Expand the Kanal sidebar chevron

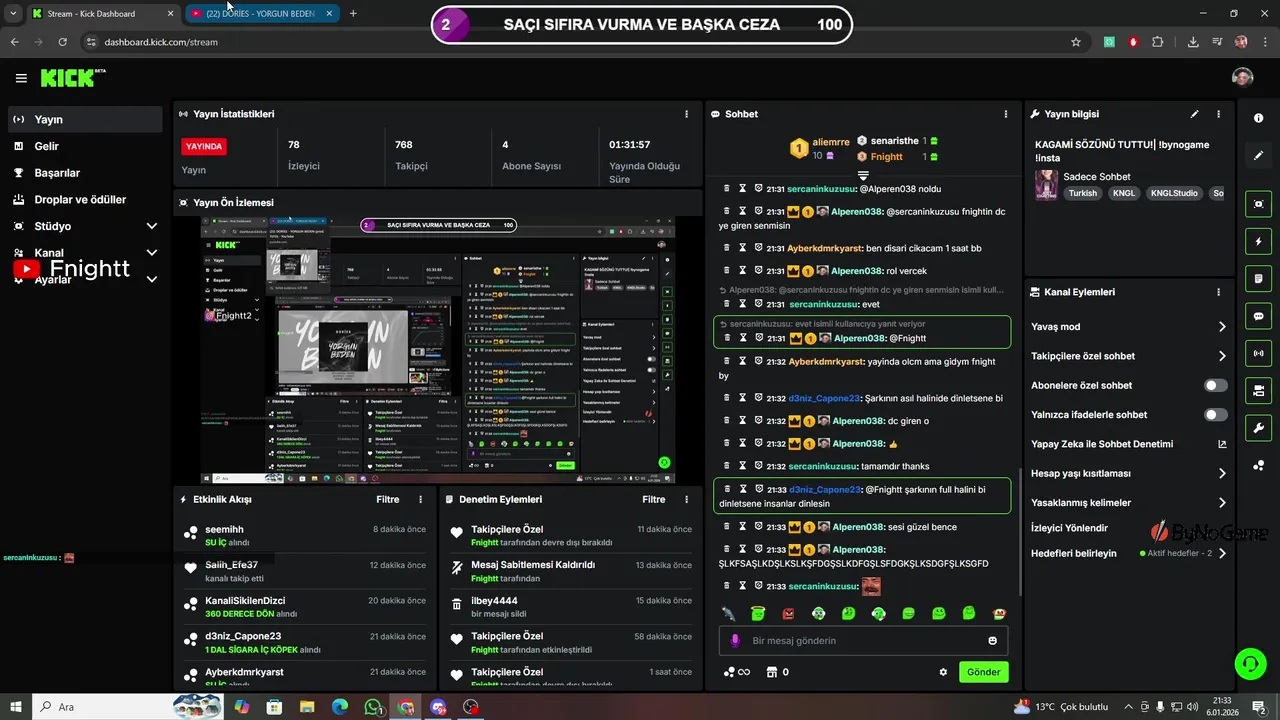click(x=152, y=253)
